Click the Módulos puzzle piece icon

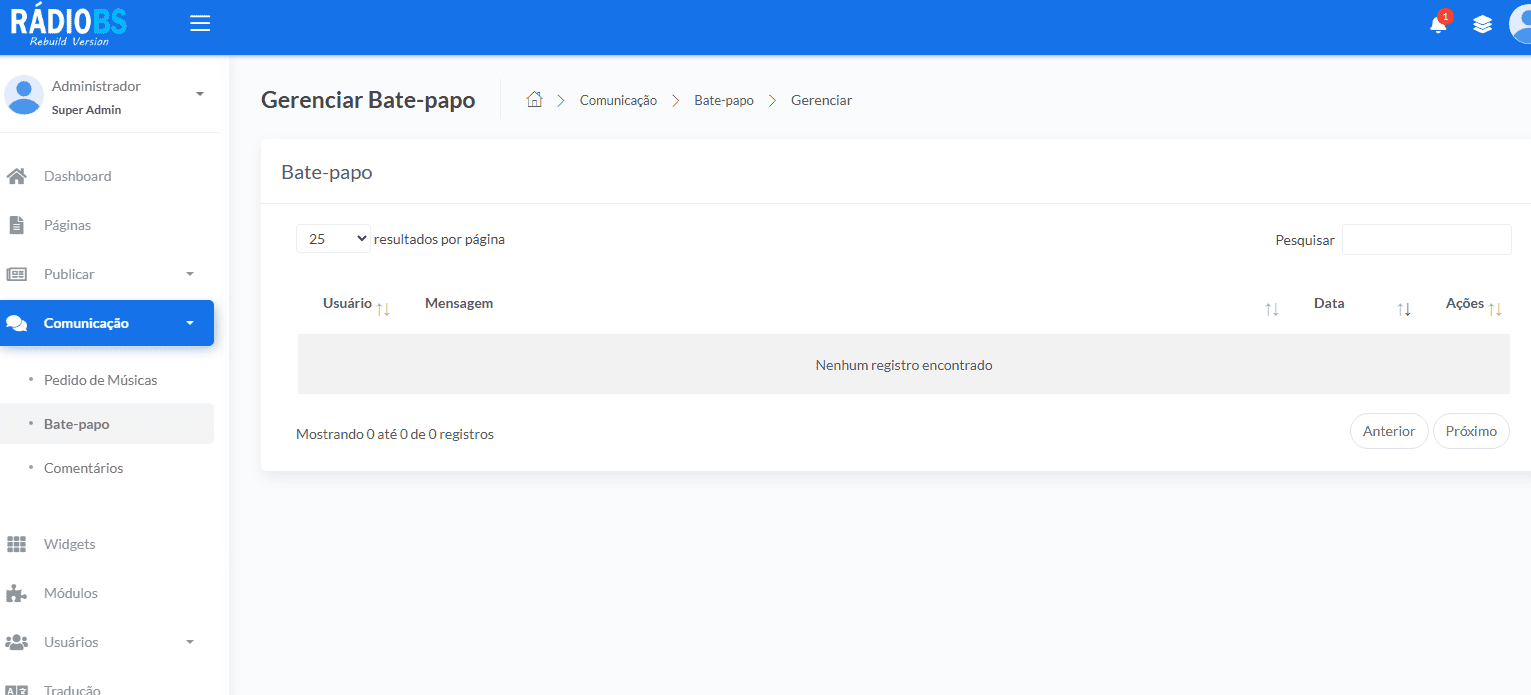[16, 593]
